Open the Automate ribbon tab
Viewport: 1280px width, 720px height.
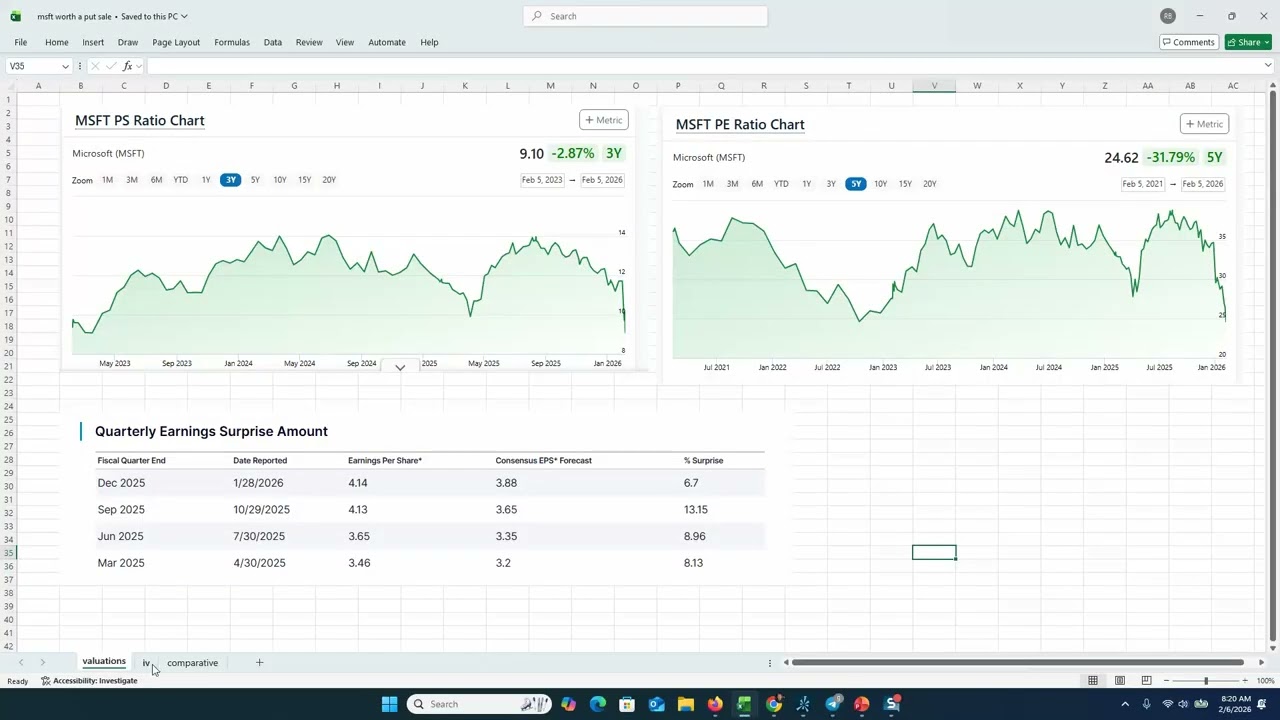click(x=387, y=42)
